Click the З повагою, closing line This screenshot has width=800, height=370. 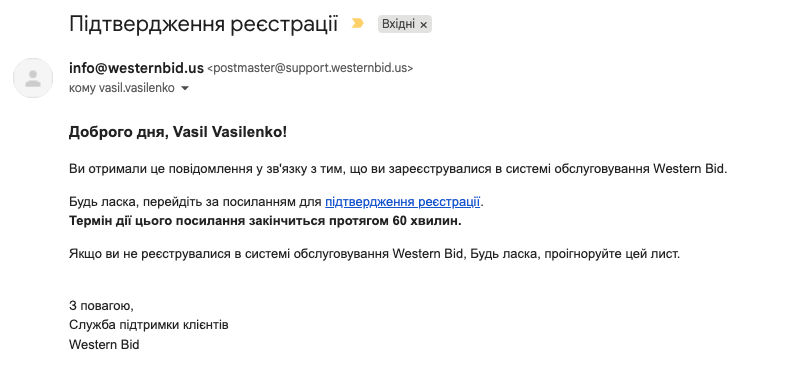coord(101,306)
